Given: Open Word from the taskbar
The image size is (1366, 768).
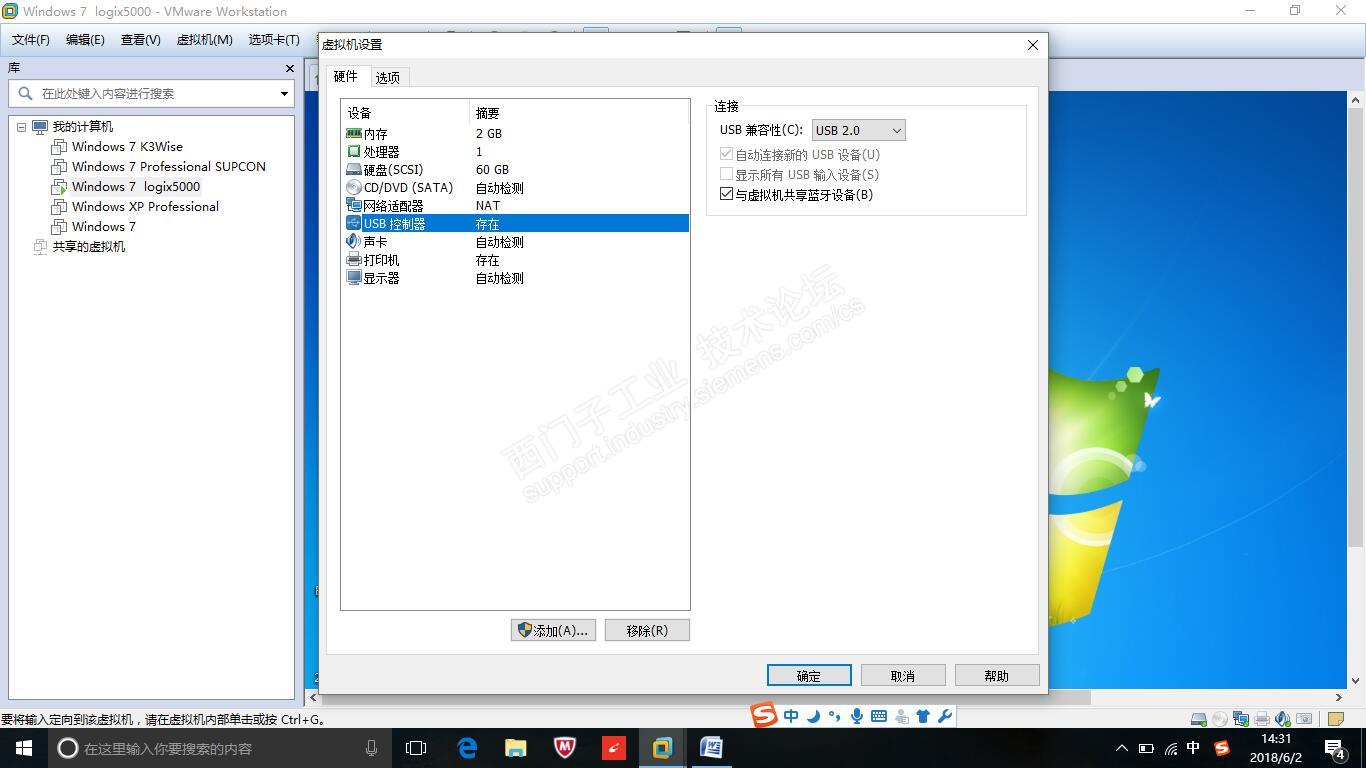Looking at the screenshot, I should coord(712,748).
